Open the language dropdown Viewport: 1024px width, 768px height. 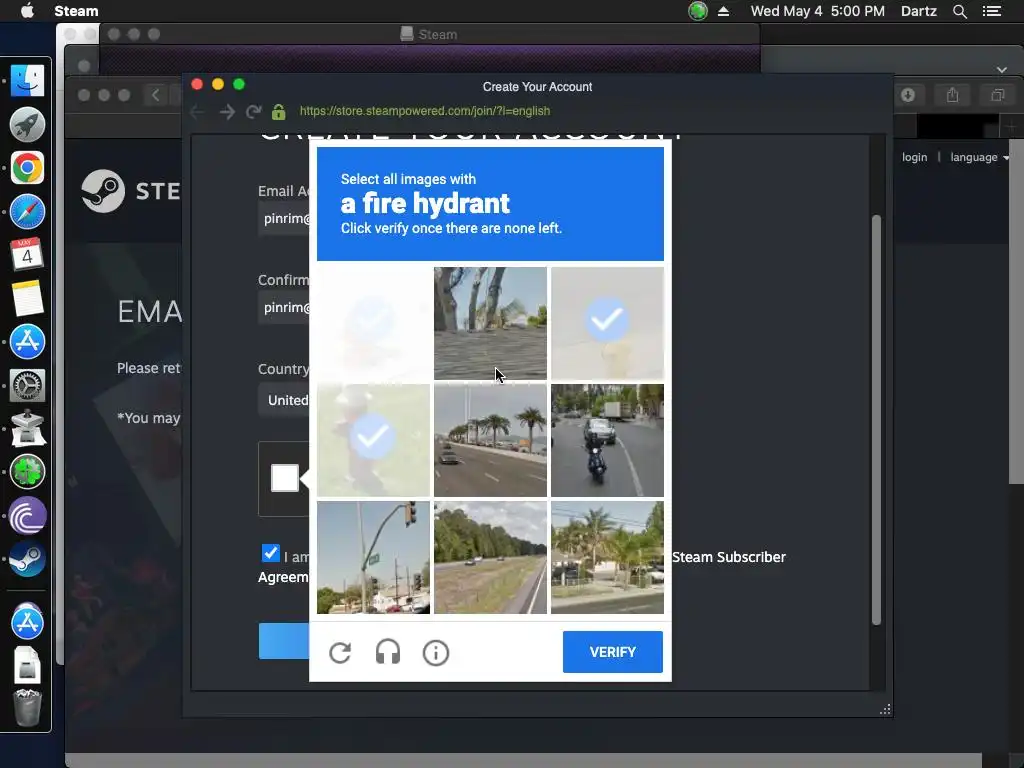click(979, 157)
